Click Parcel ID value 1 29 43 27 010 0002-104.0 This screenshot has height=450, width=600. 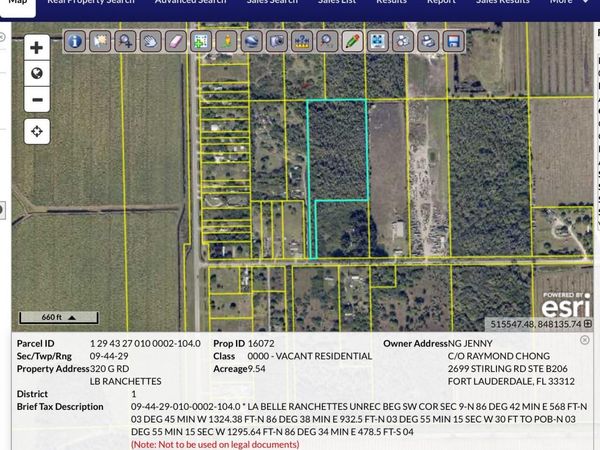[x=145, y=343]
